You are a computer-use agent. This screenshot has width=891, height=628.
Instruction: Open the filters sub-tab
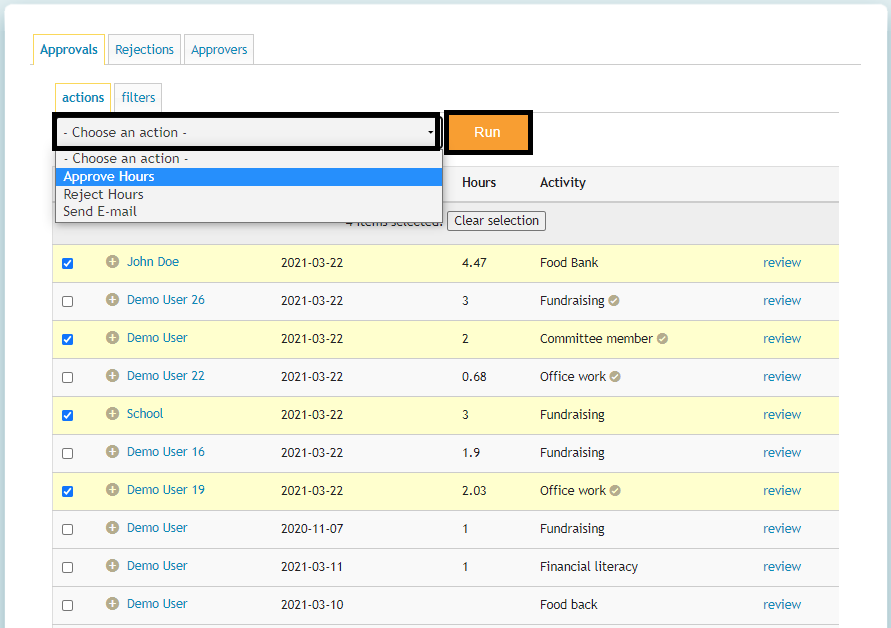[138, 97]
